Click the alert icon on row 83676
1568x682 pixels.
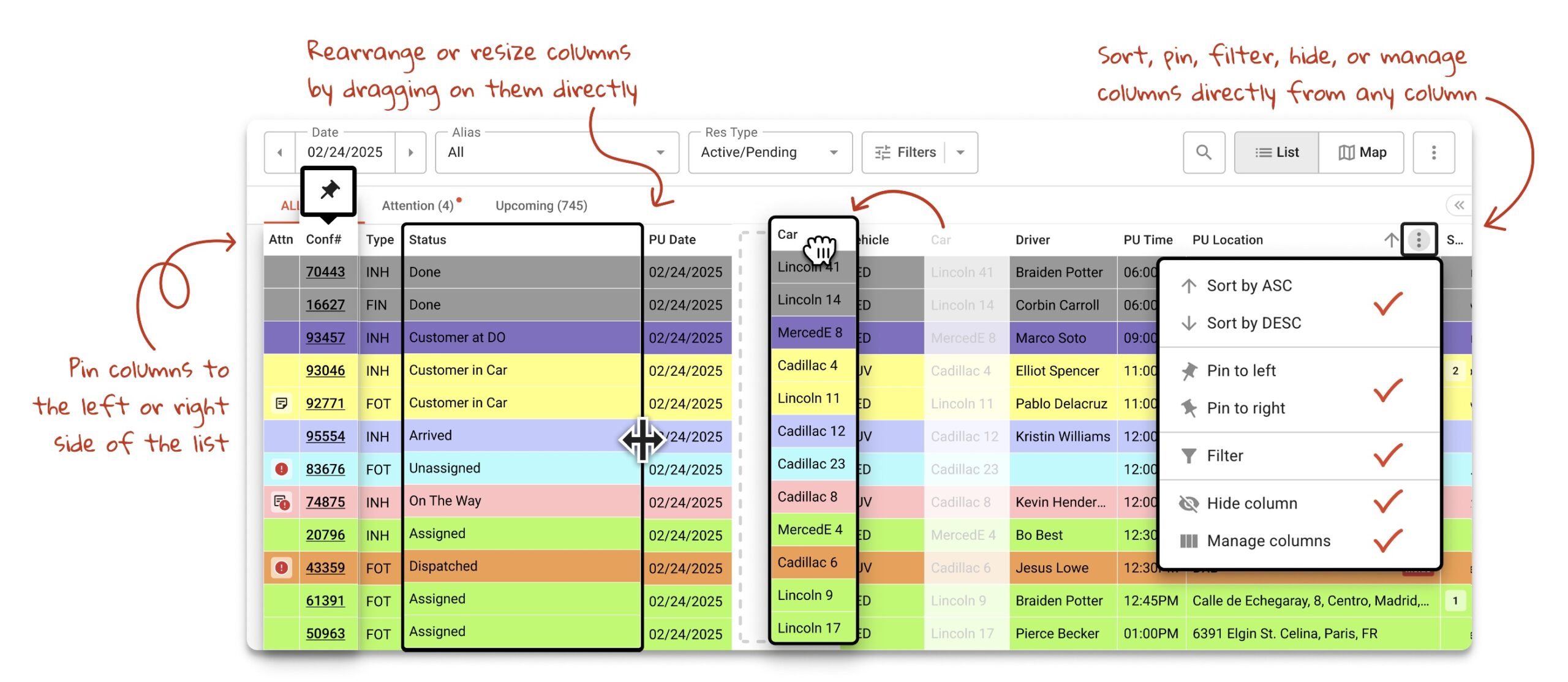(x=281, y=469)
